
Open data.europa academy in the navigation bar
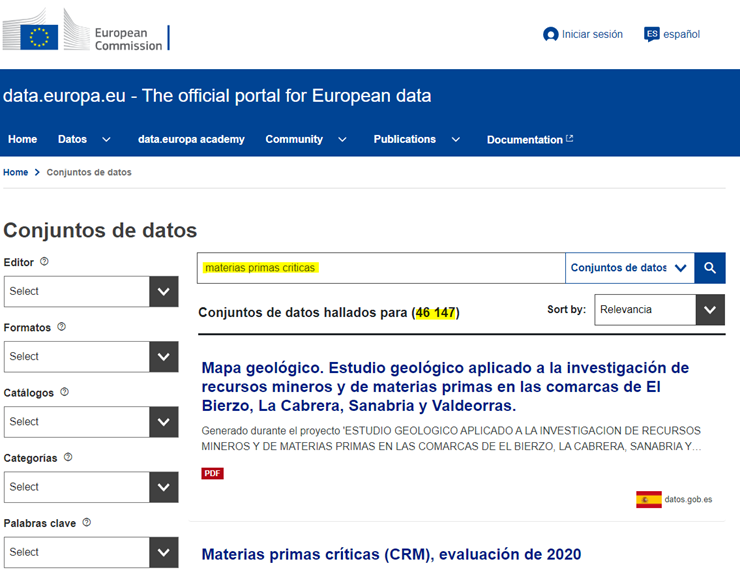point(191,139)
